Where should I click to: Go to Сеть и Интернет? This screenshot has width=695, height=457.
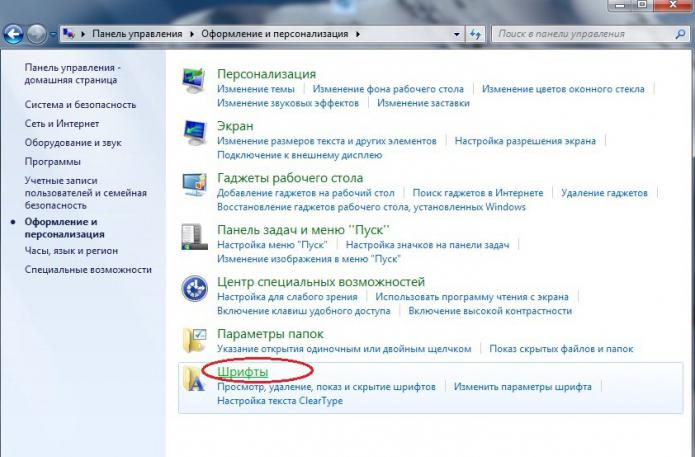click(62, 124)
